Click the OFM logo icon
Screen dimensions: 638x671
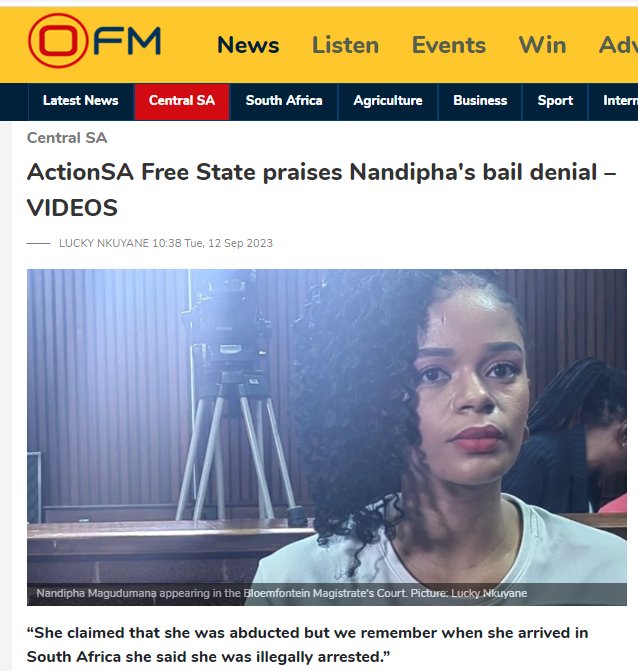(94, 41)
